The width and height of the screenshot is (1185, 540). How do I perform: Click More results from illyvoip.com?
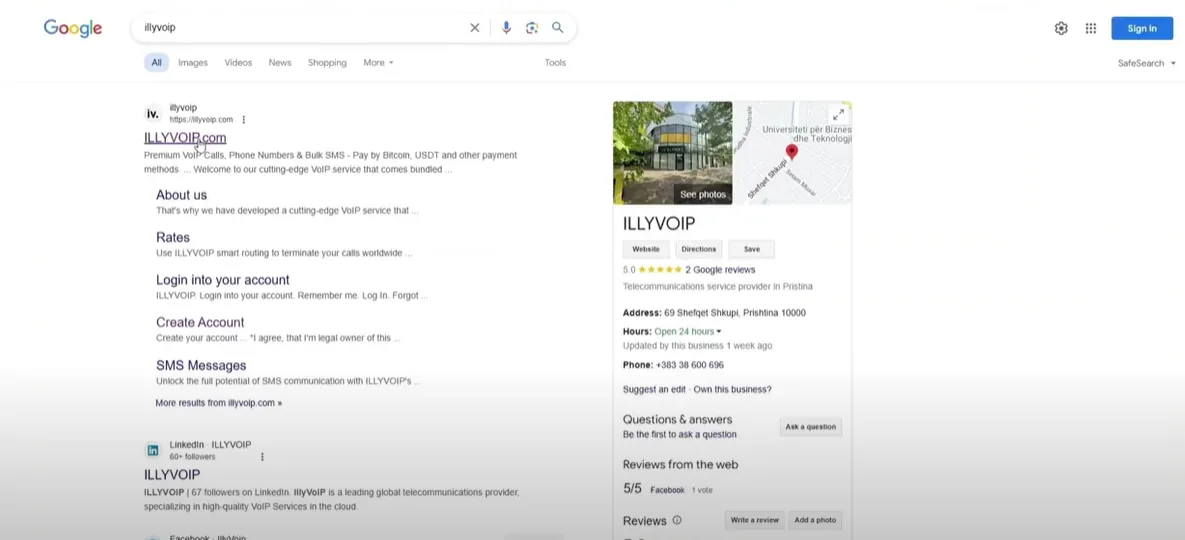pos(218,403)
